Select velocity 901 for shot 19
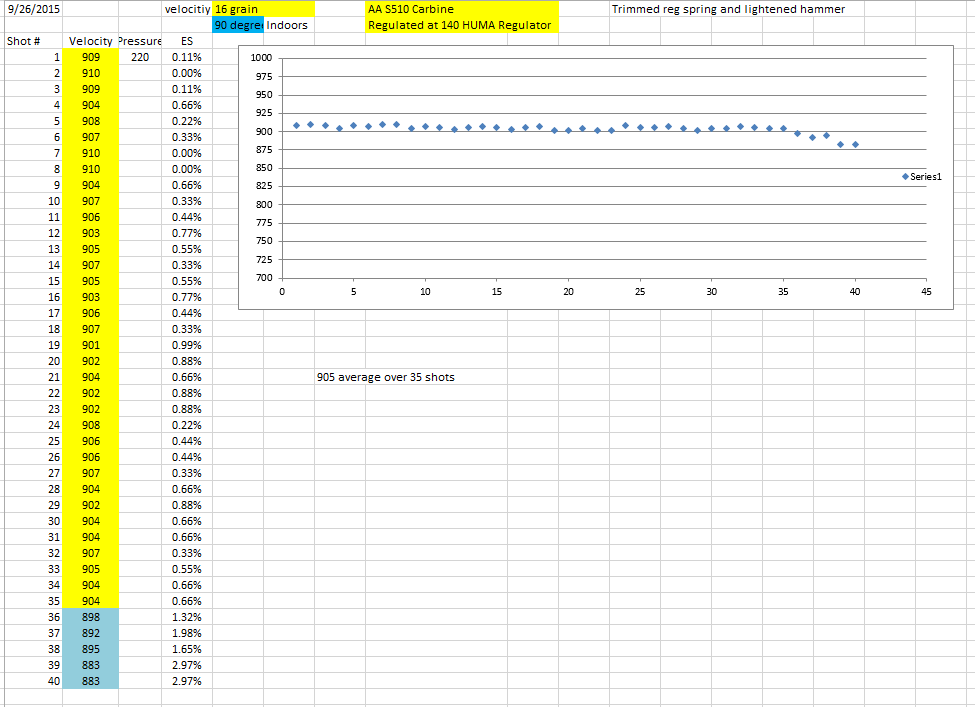This screenshot has width=975, height=707. tap(91, 345)
